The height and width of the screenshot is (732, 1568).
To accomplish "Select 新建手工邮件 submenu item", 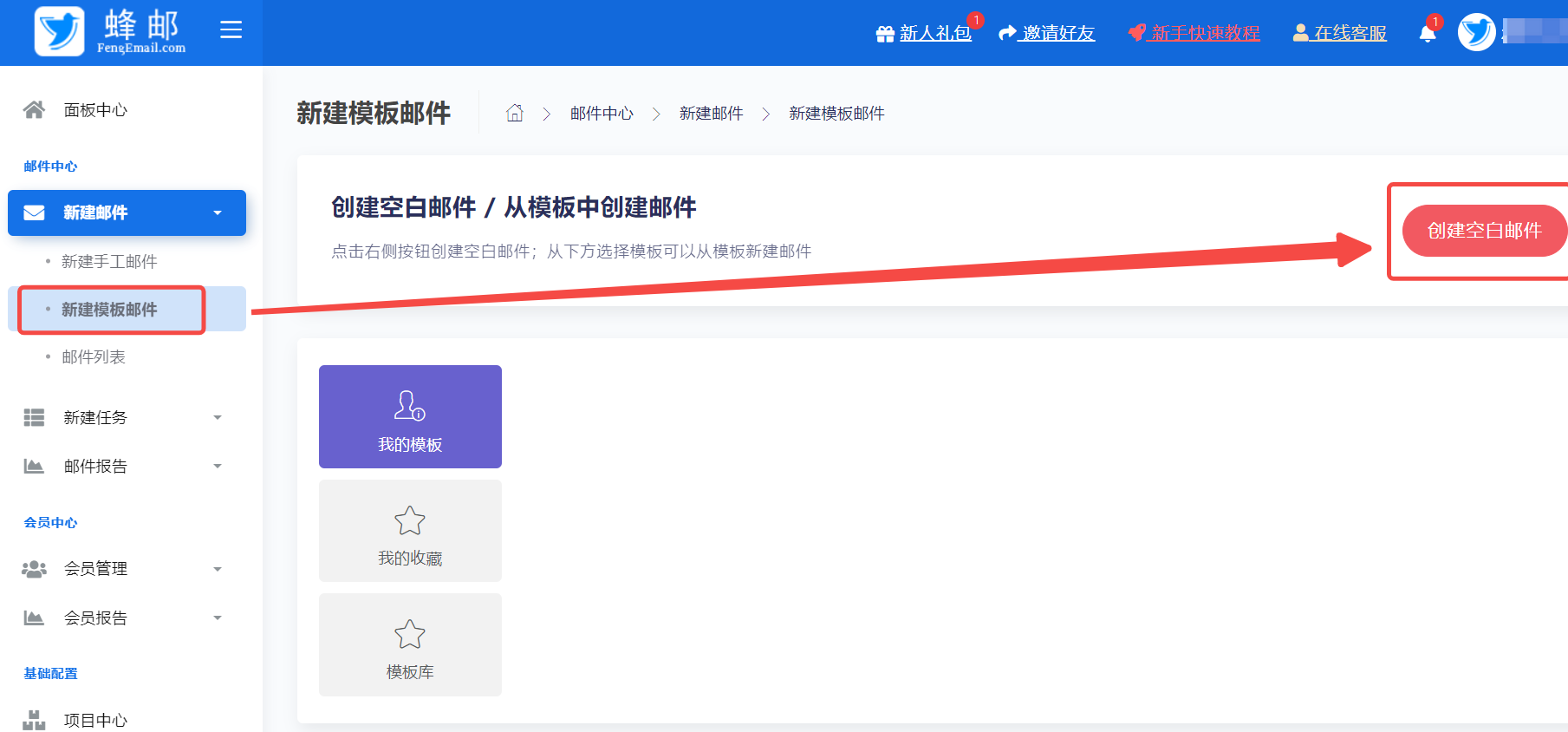I will click(109, 261).
